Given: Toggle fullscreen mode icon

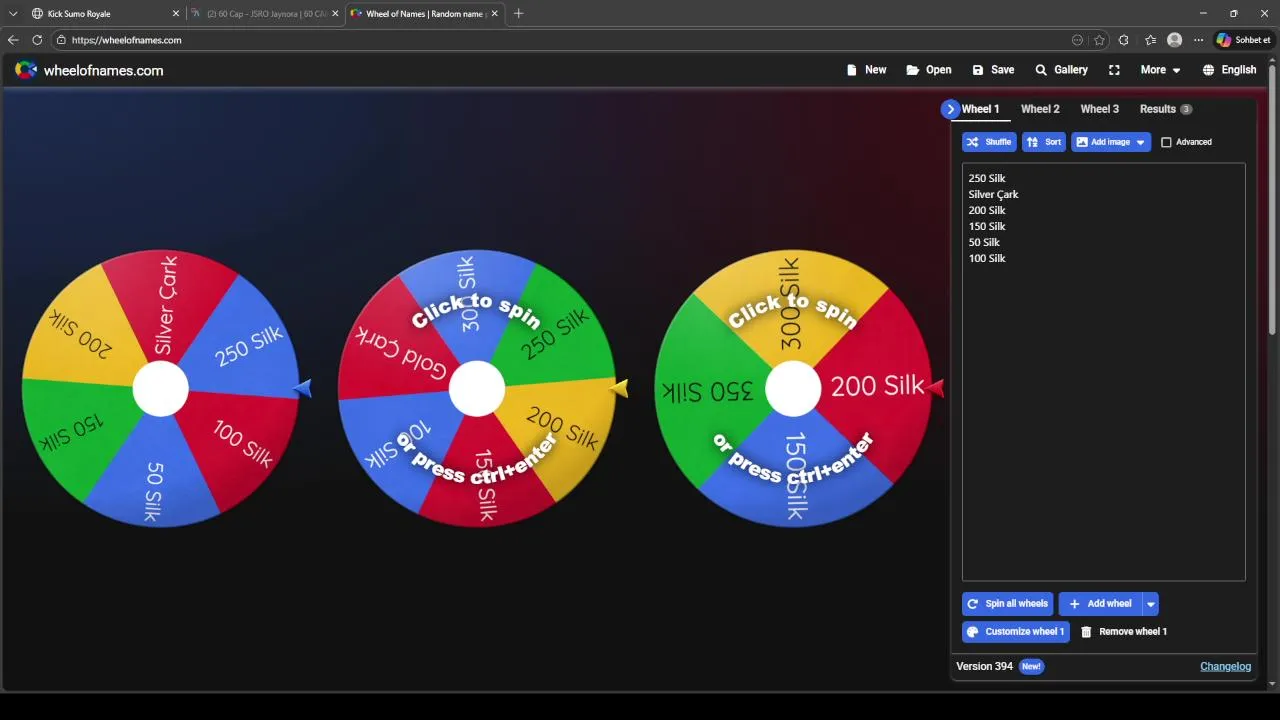Looking at the screenshot, I should coord(1114,70).
